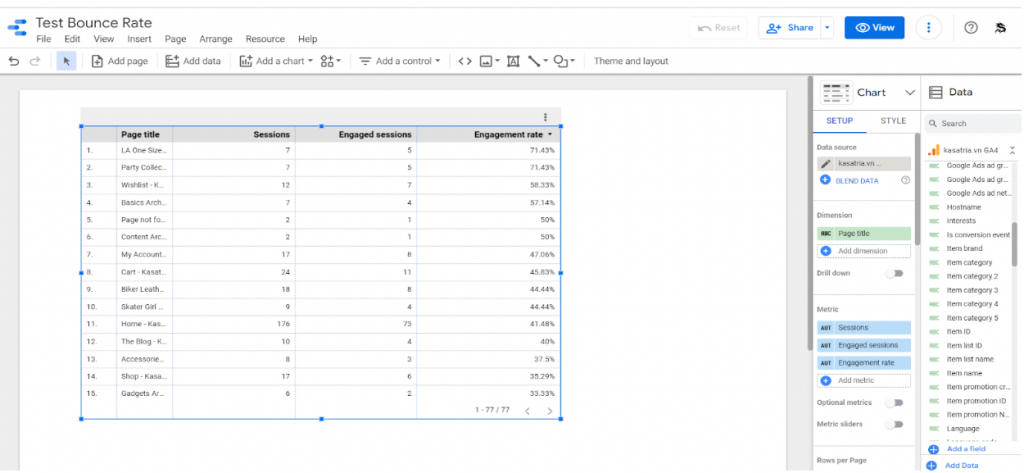1024x473 pixels.
Task: Click the Search field in the Data panel
Action: pyautogui.click(x=973, y=123)
